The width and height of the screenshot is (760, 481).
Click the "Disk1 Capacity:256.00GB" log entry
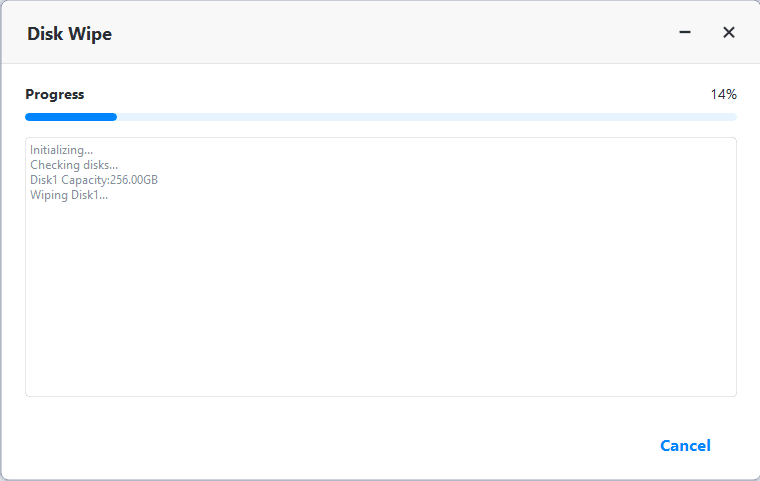(94, 180)
